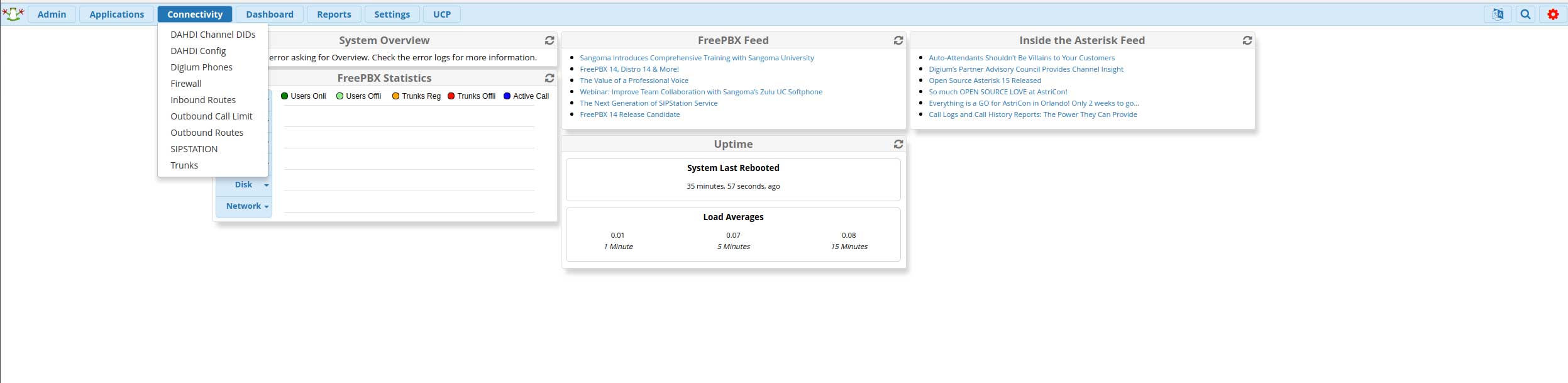Open Trunks from Connectivity menu
Viewport: 1568px width, 383px height.
point(213,165)
